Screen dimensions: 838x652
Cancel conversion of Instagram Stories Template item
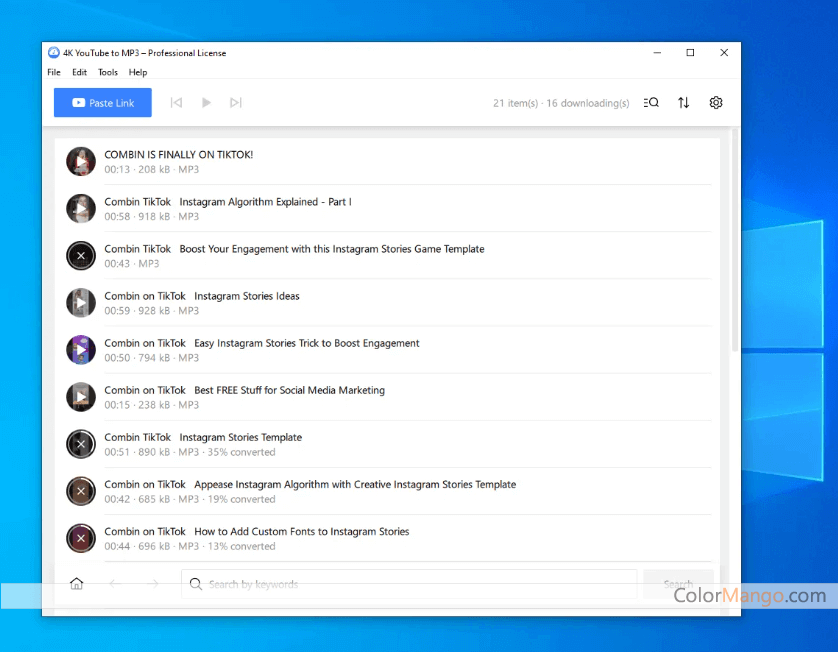81,444
